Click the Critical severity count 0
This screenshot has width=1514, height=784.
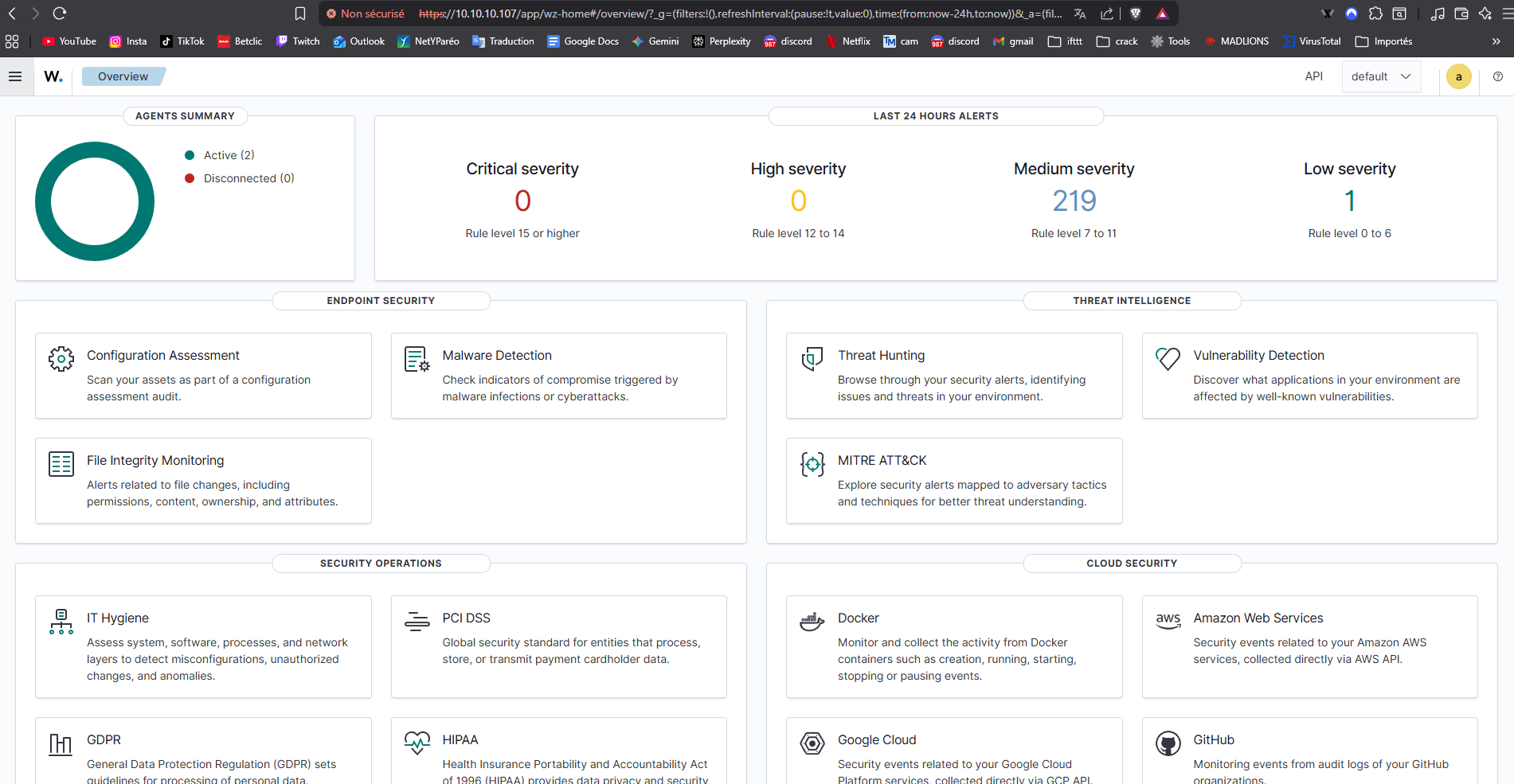tap(522, 201)
